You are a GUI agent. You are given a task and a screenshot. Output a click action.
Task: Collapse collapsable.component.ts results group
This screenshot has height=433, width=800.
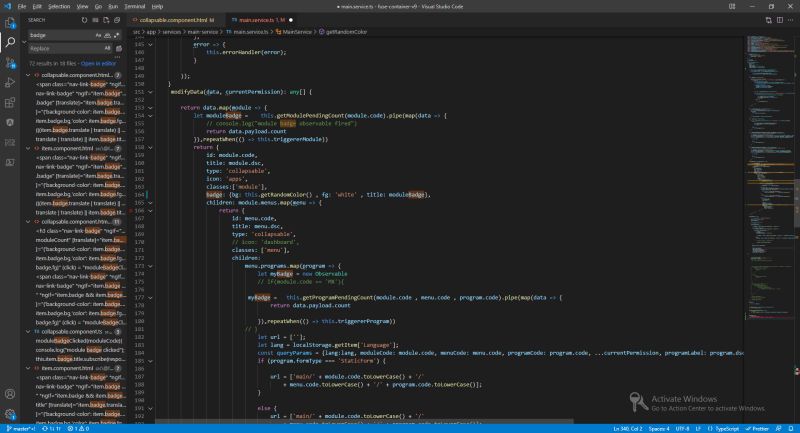28,332
